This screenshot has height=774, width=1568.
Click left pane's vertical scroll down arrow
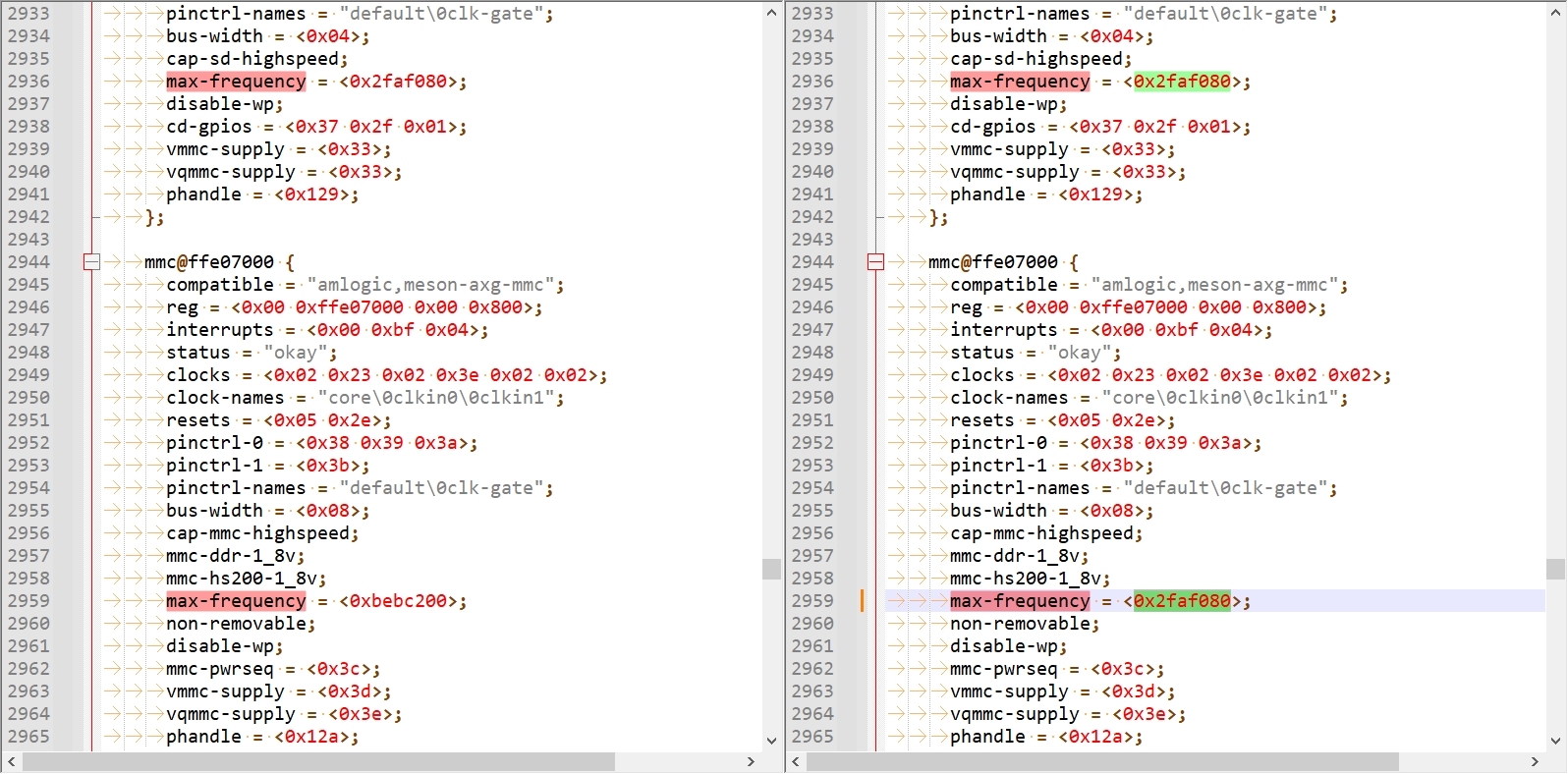point(771,740)
